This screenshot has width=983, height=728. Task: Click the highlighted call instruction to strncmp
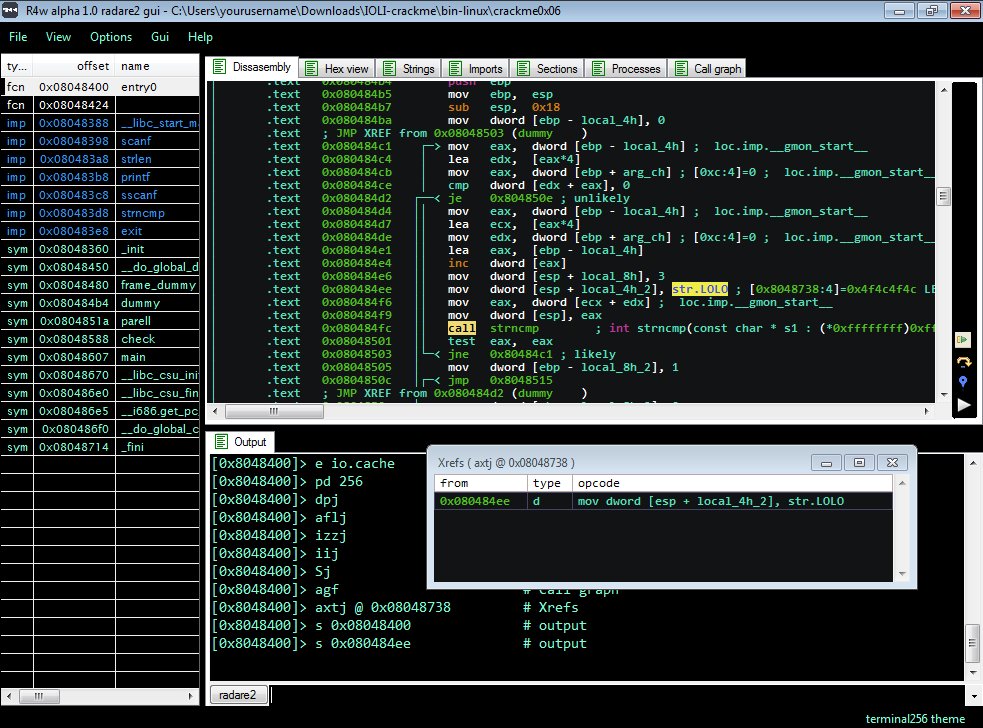pos(461,328)
